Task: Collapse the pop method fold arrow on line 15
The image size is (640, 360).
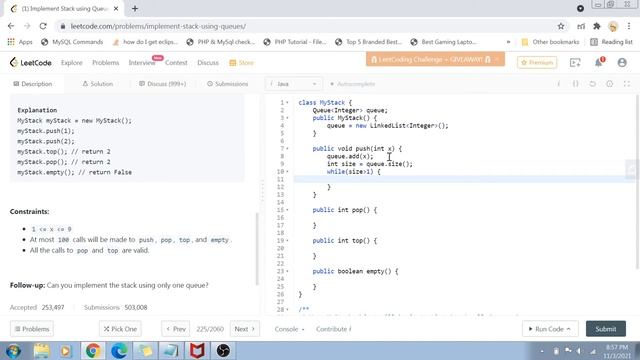Action: click(x=287, y=210)
